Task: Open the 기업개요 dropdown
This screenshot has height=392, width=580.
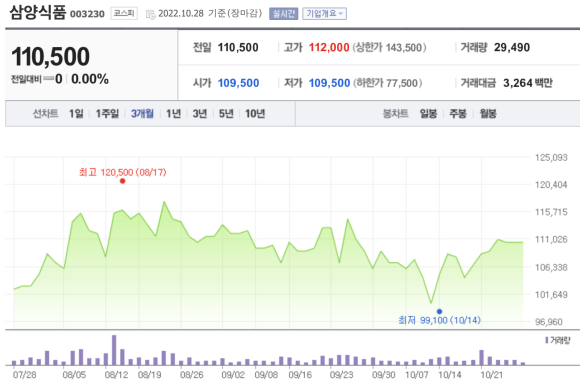Action: pos(324,14)
